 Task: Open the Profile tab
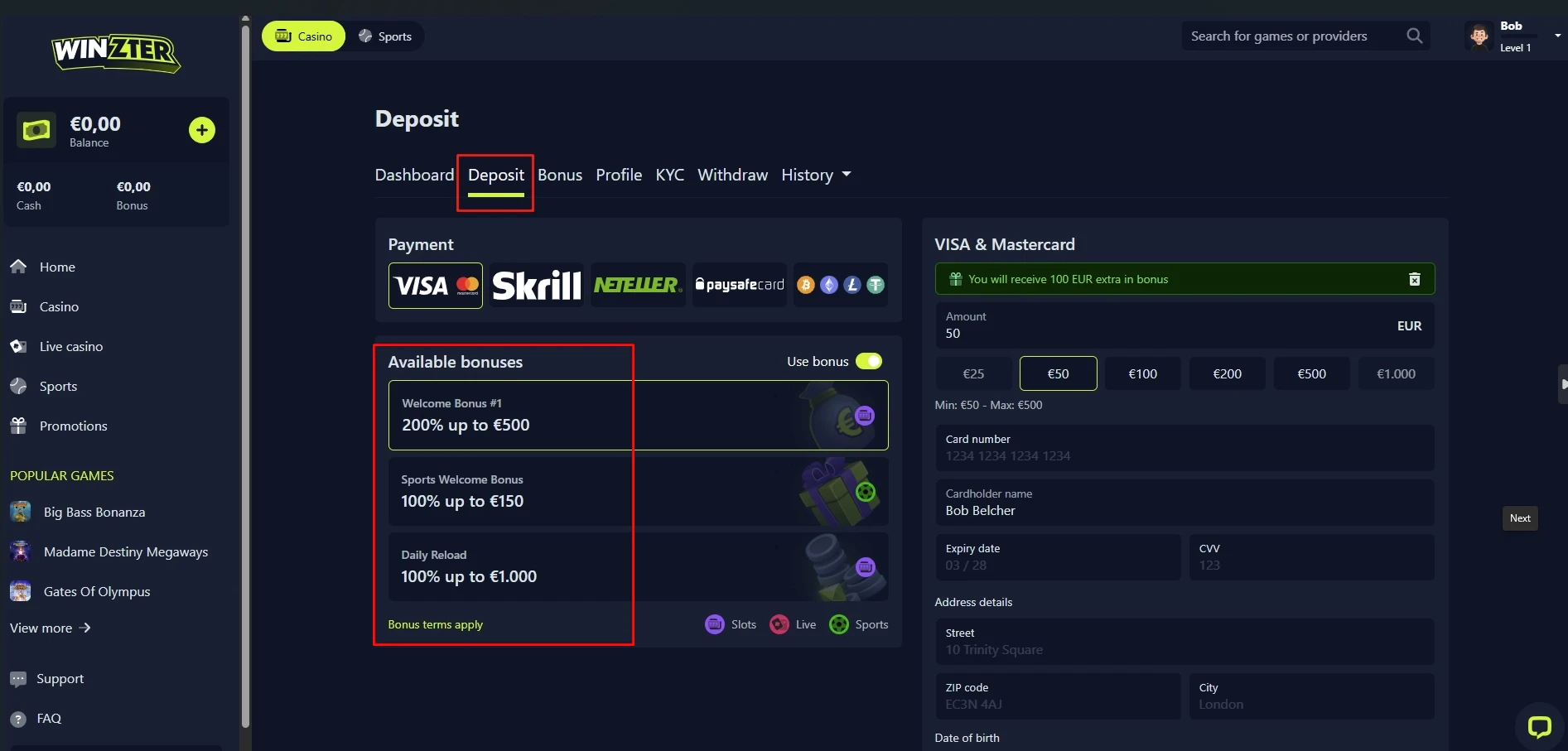point(619,175)
